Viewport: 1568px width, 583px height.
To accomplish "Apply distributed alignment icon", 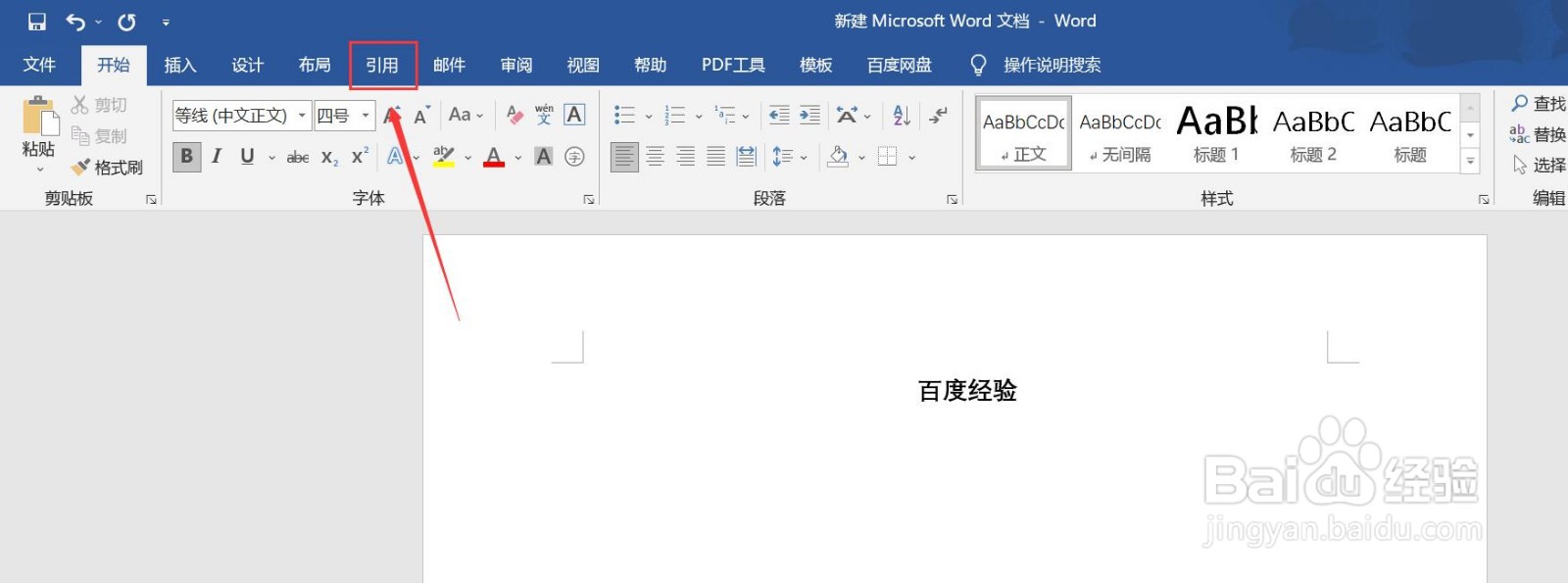I will point(747,156).
